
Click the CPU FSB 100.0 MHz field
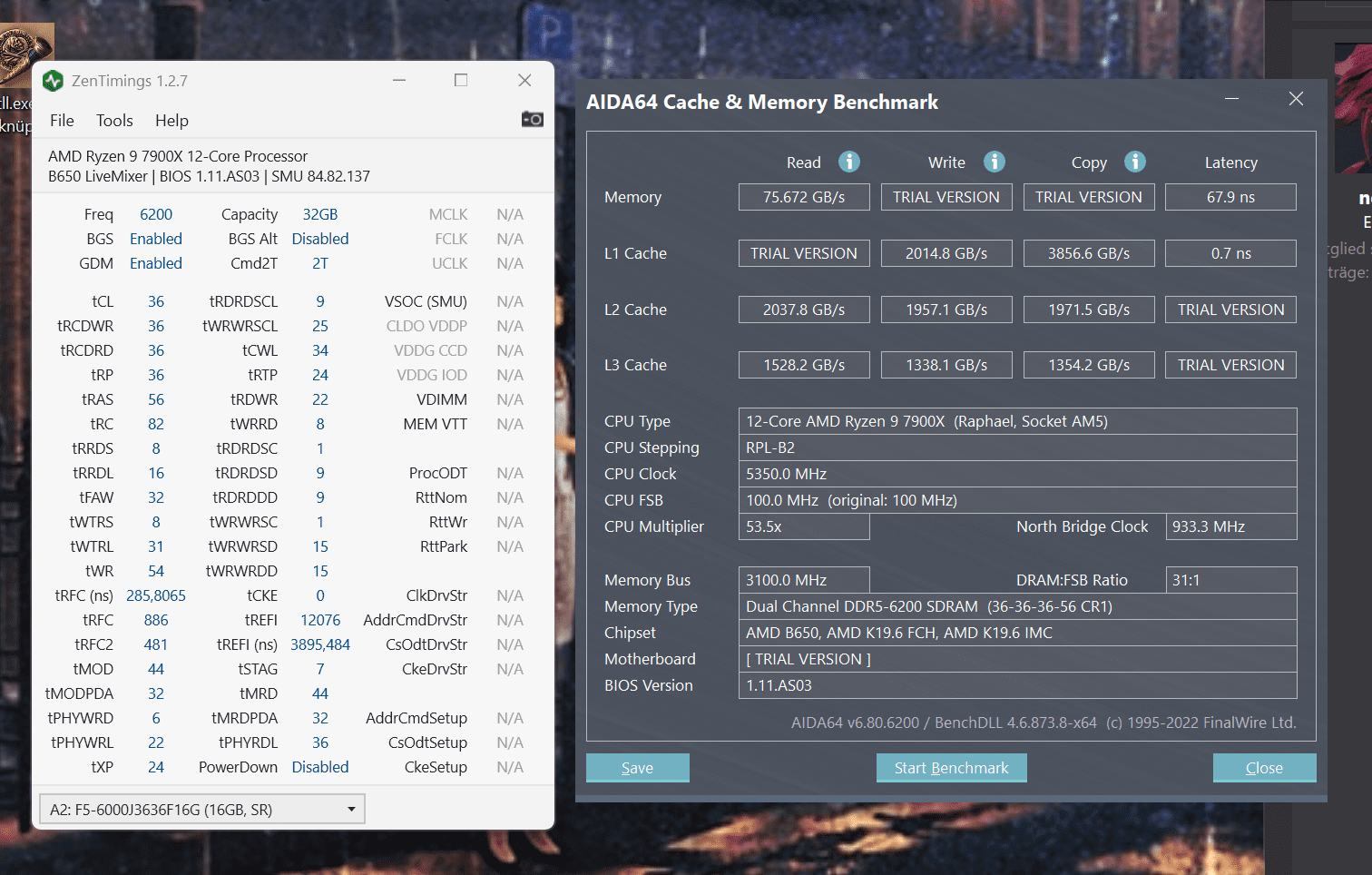pyautogui.click(x=1017, y=500)
